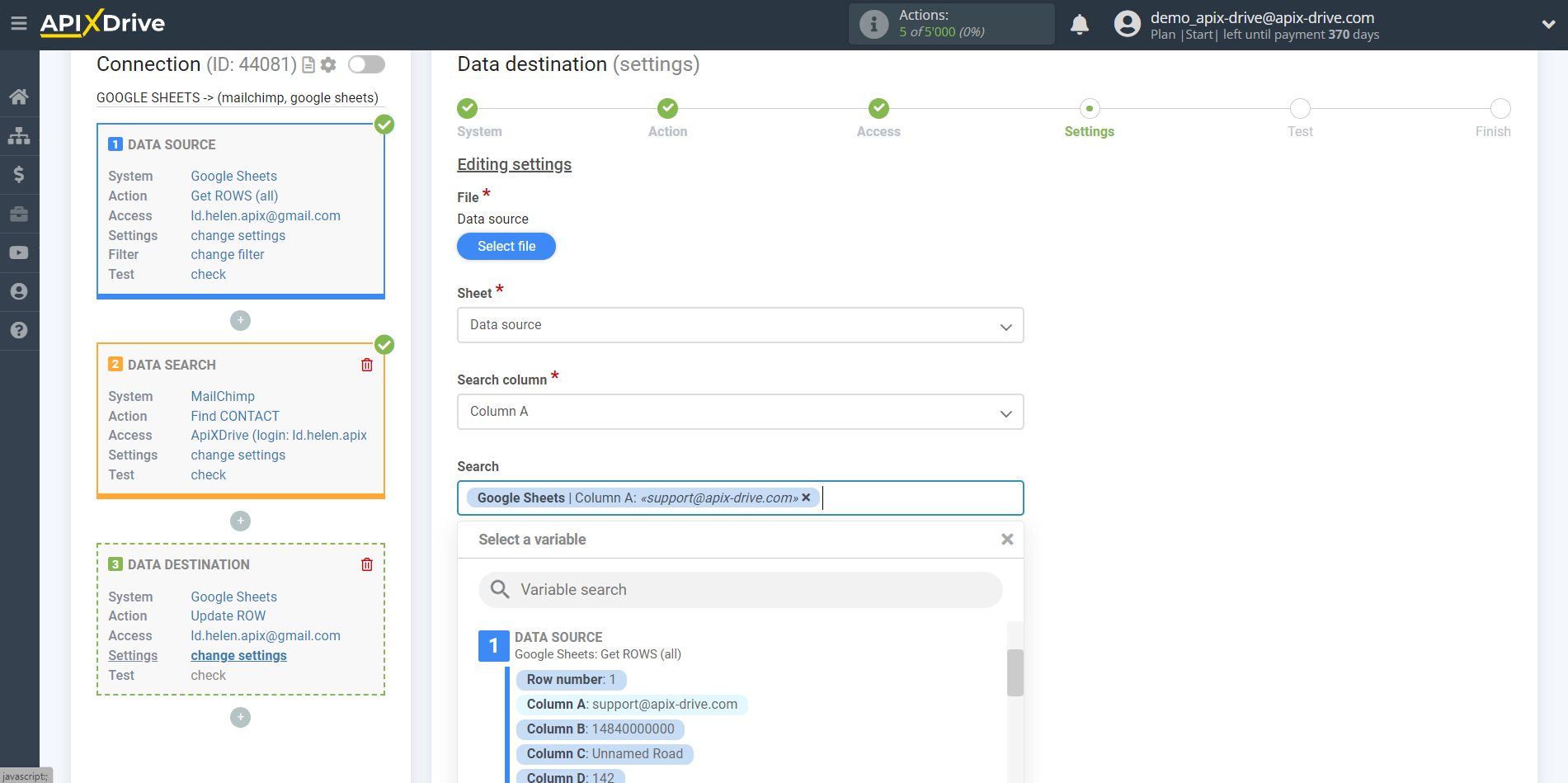This screenshot has width=1568, height=783.
Task: Click the Select file button
Action: [506, 246]
